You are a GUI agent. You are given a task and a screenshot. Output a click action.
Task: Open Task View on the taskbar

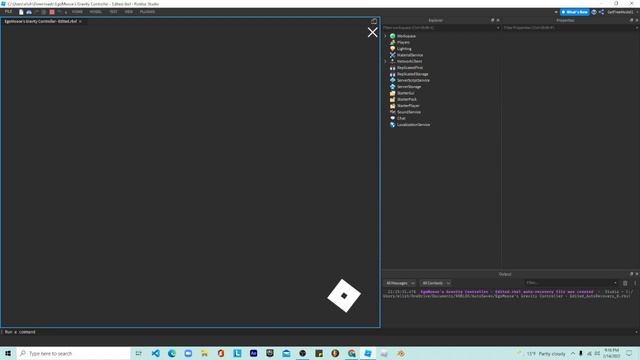[x=139, y=353]
